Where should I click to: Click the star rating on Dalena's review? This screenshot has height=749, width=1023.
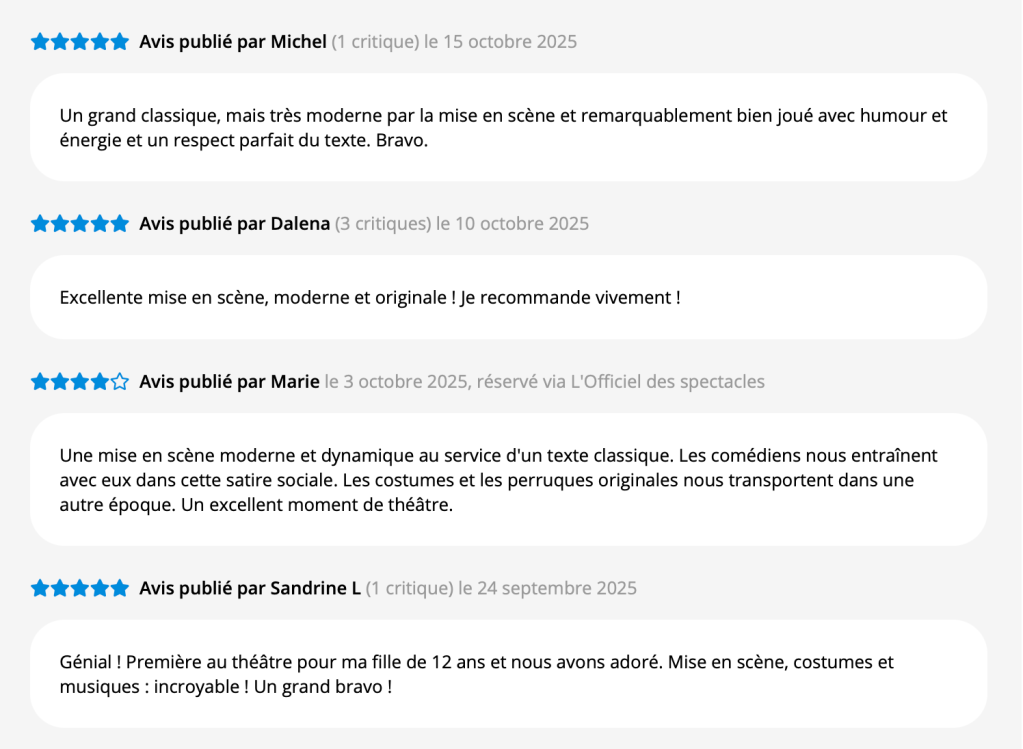pos(80,224)
